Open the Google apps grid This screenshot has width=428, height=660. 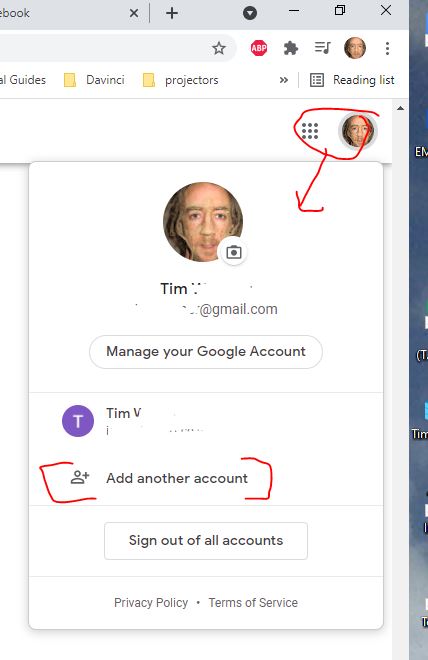tap(310, 131)
